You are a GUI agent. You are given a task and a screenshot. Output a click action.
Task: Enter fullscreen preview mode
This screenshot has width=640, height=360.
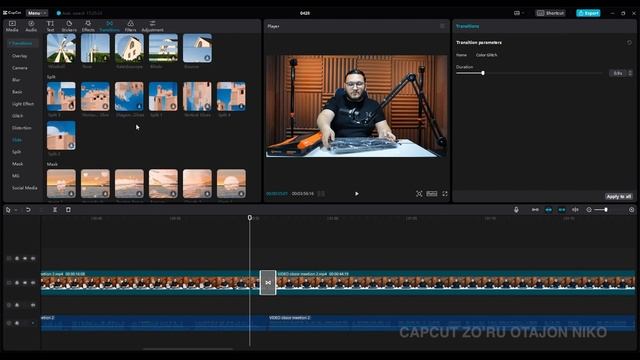click(x=445, y=193)
